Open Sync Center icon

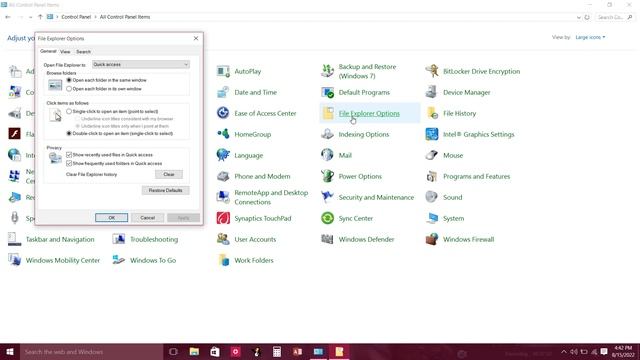[327, 218]
